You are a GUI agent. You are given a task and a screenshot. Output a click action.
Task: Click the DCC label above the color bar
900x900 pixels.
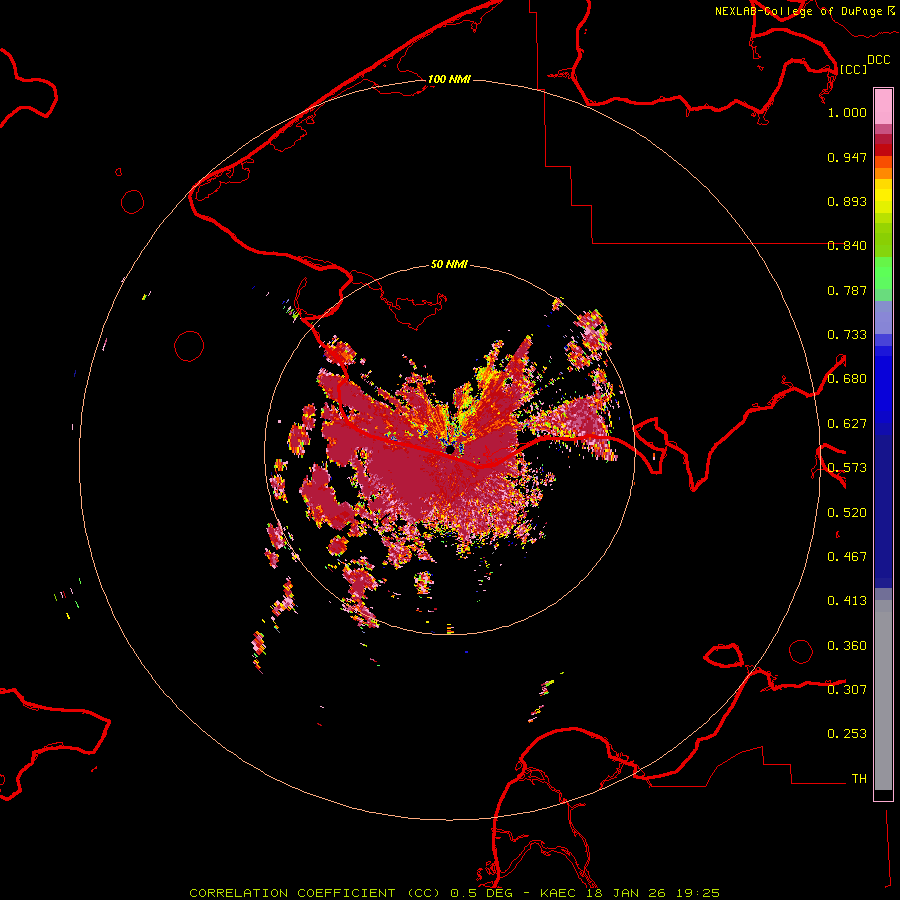(878, 59)
